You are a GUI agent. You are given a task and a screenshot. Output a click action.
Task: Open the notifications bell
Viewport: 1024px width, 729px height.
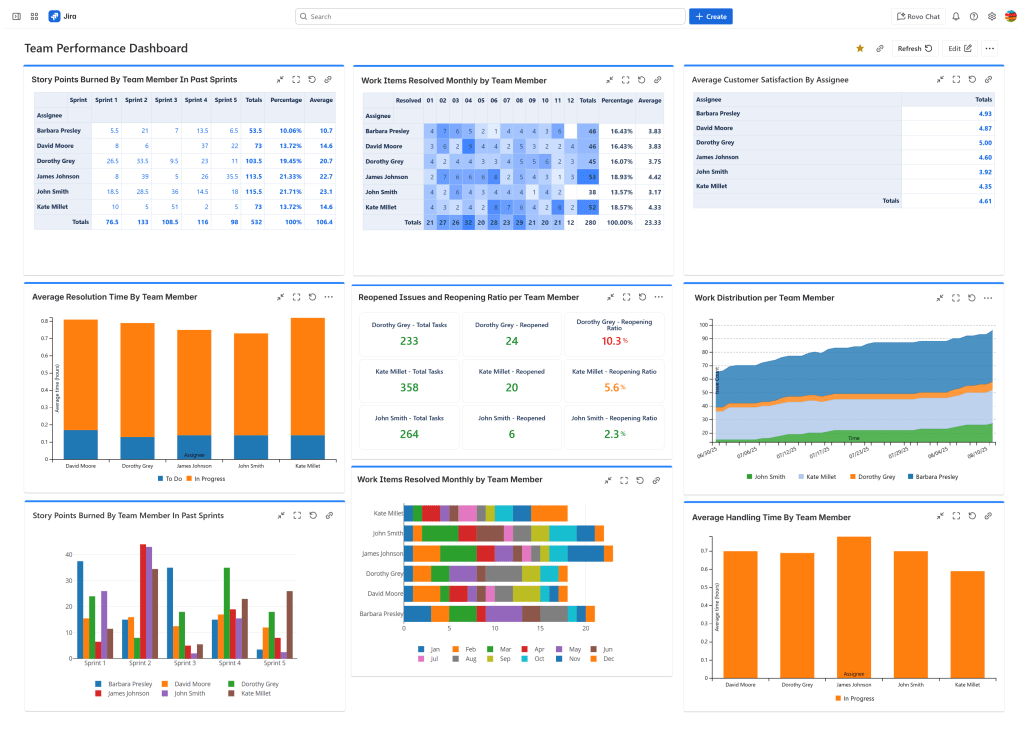(956, 17)
